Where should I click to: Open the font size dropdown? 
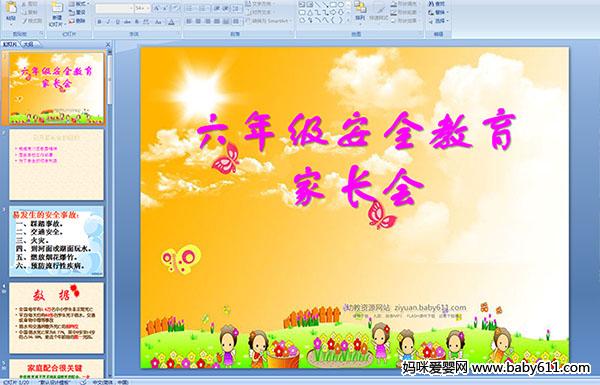(x=148, y=8)
